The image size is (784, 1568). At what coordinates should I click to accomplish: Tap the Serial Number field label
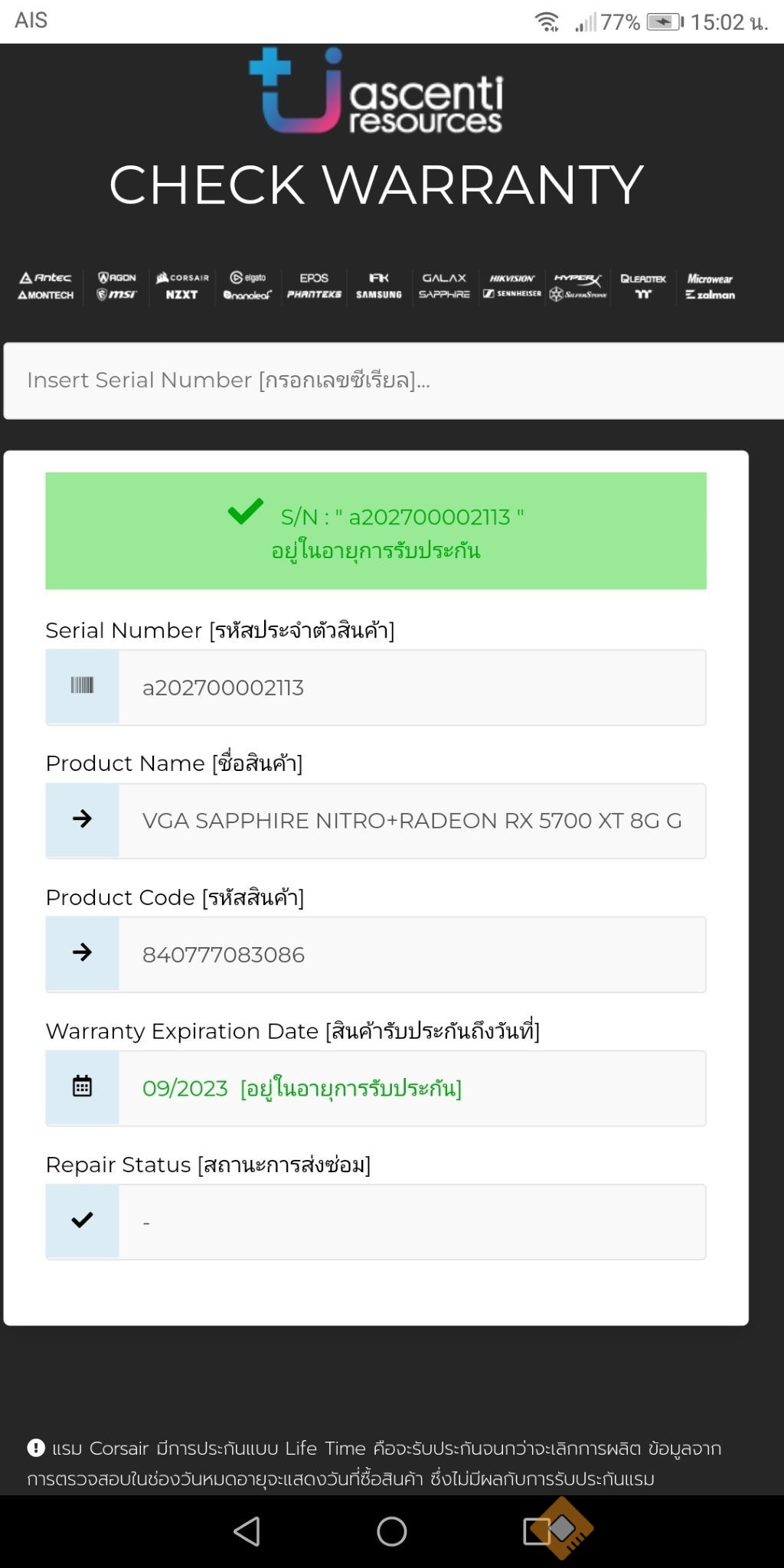[220, 630]
